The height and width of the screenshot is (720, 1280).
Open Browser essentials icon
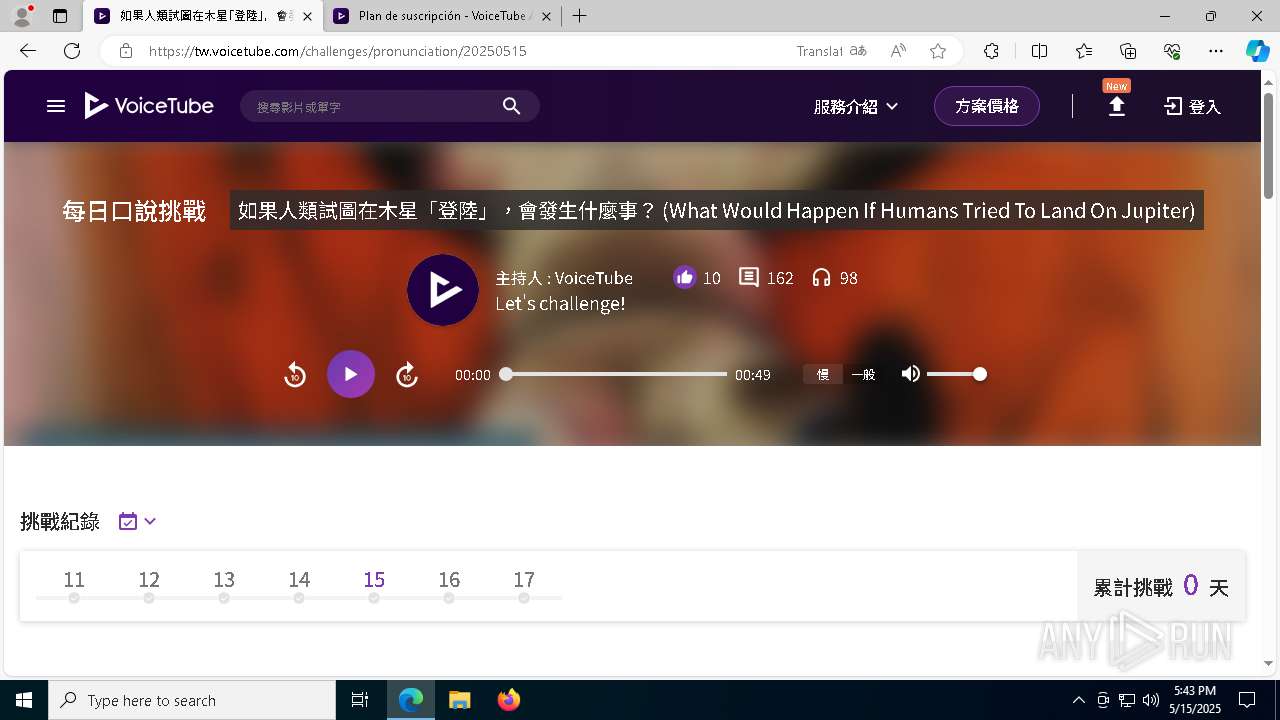[x=1173, y=51]
